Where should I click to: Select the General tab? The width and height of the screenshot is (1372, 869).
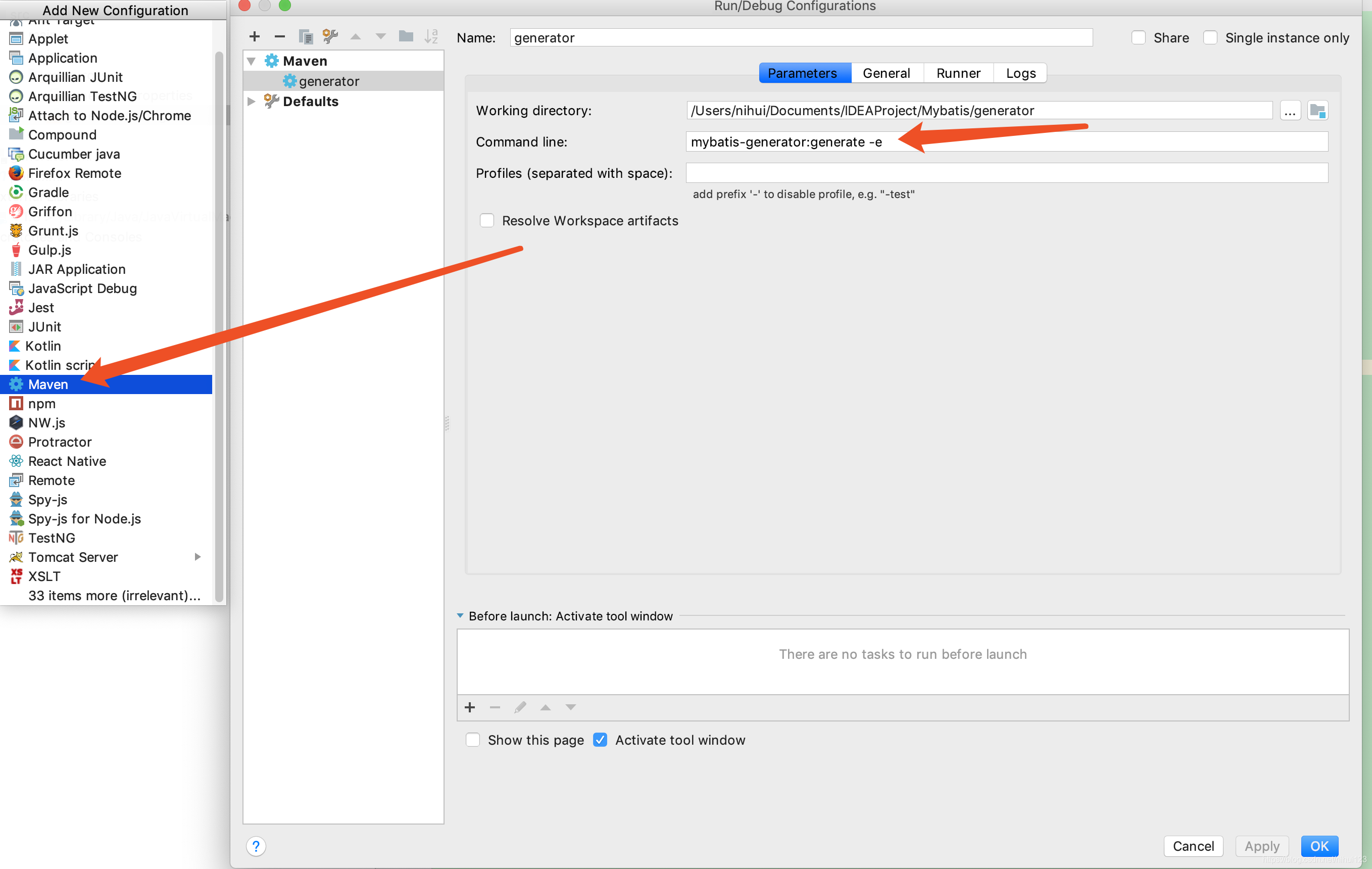click(x=884, y=72)
